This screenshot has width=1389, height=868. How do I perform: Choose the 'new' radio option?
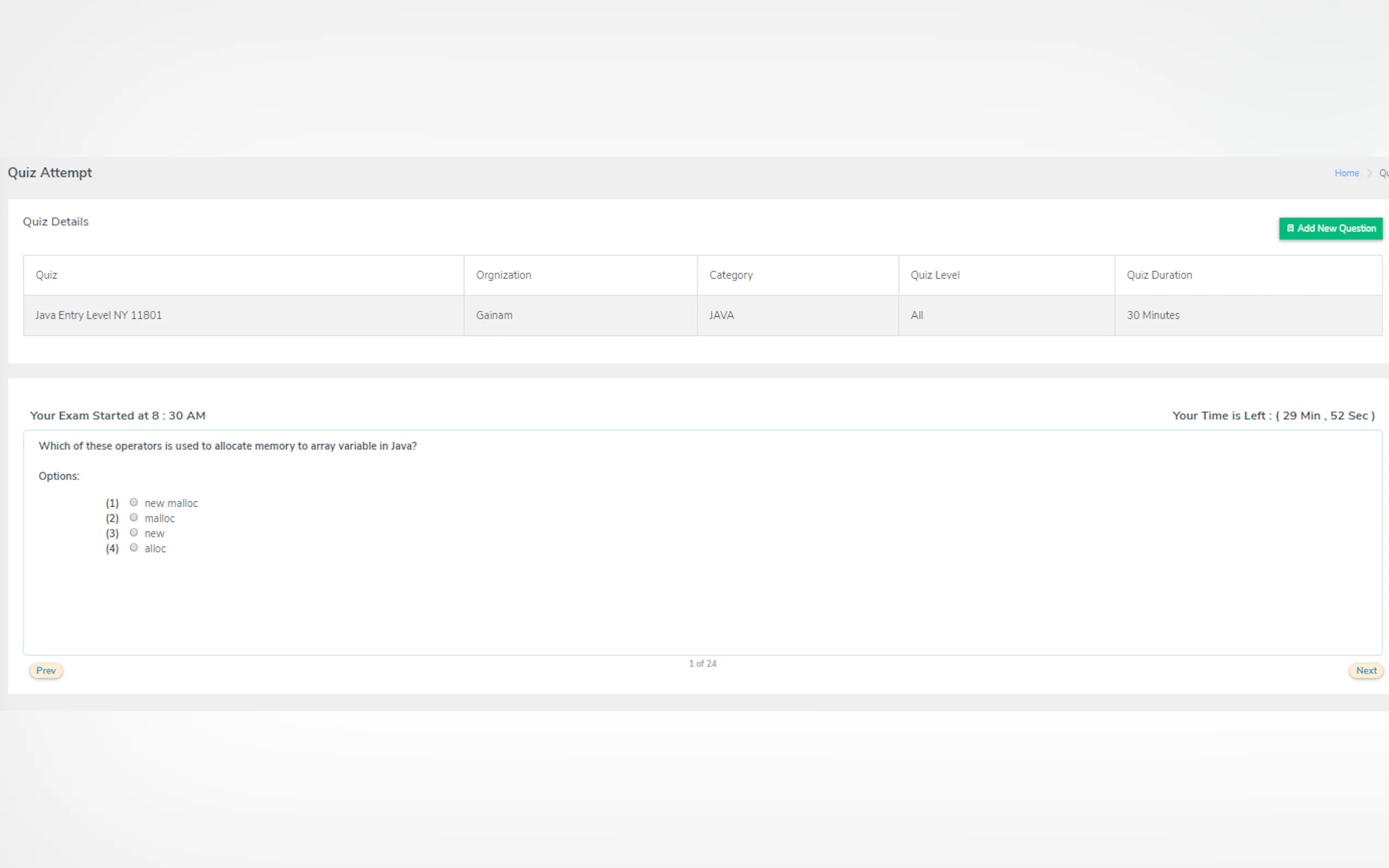tap(134, 532)
